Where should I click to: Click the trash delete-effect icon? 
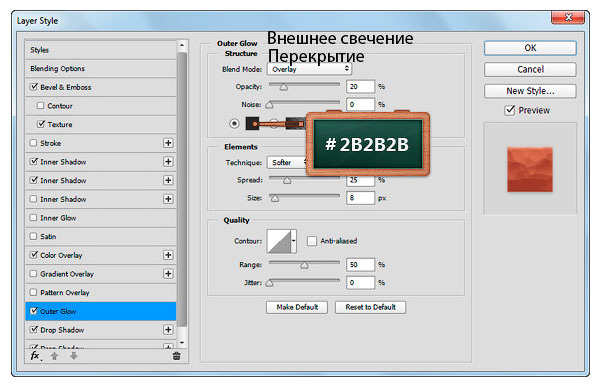(176, 356)
